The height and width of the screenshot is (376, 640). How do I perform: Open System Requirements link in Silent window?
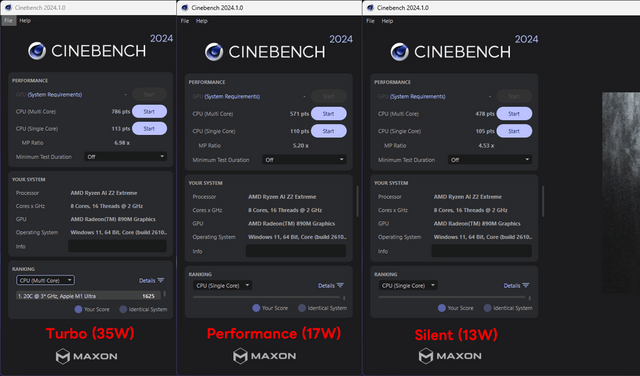418,97
